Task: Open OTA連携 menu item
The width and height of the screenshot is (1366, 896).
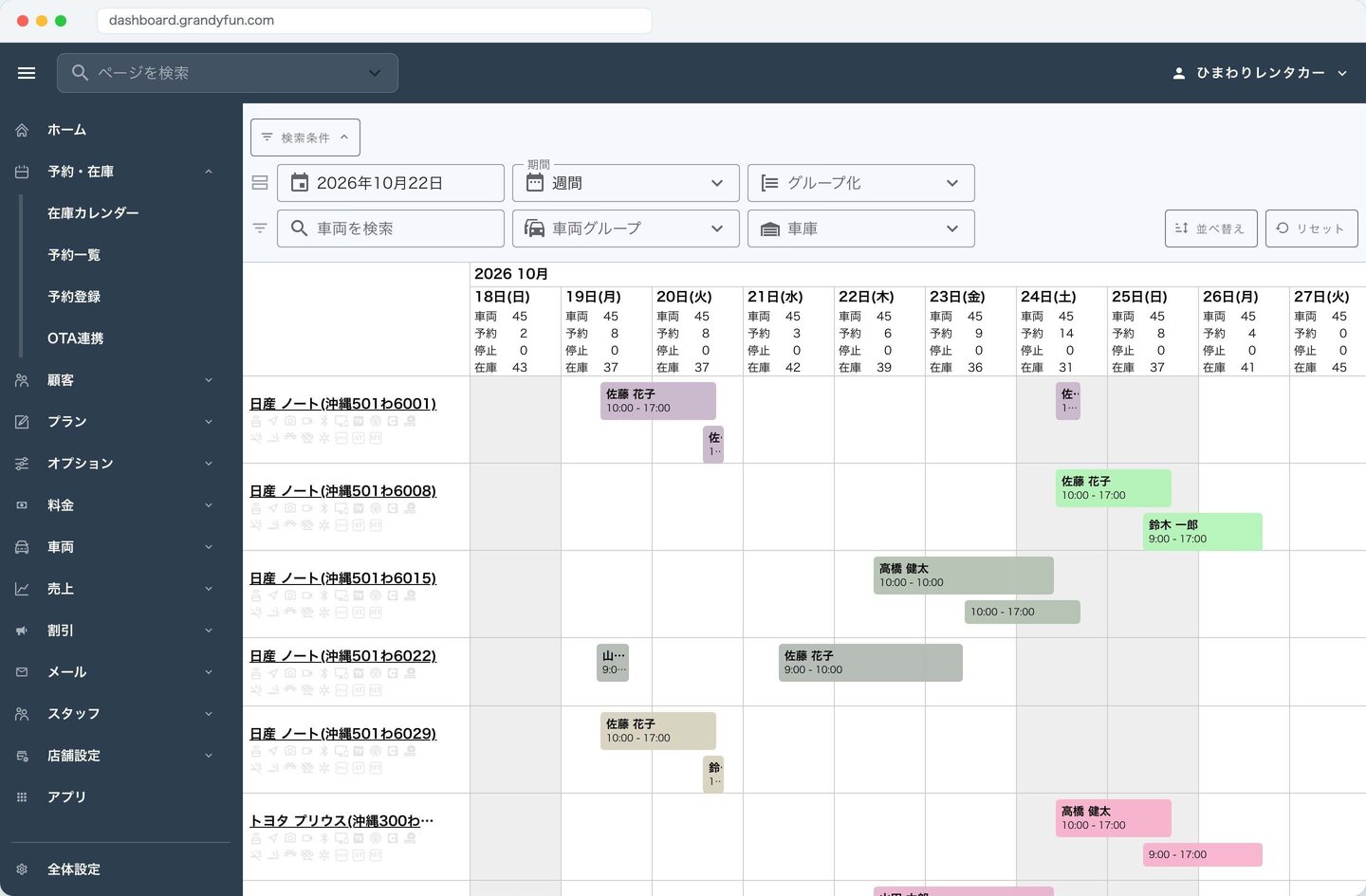Action: [76, 338]
